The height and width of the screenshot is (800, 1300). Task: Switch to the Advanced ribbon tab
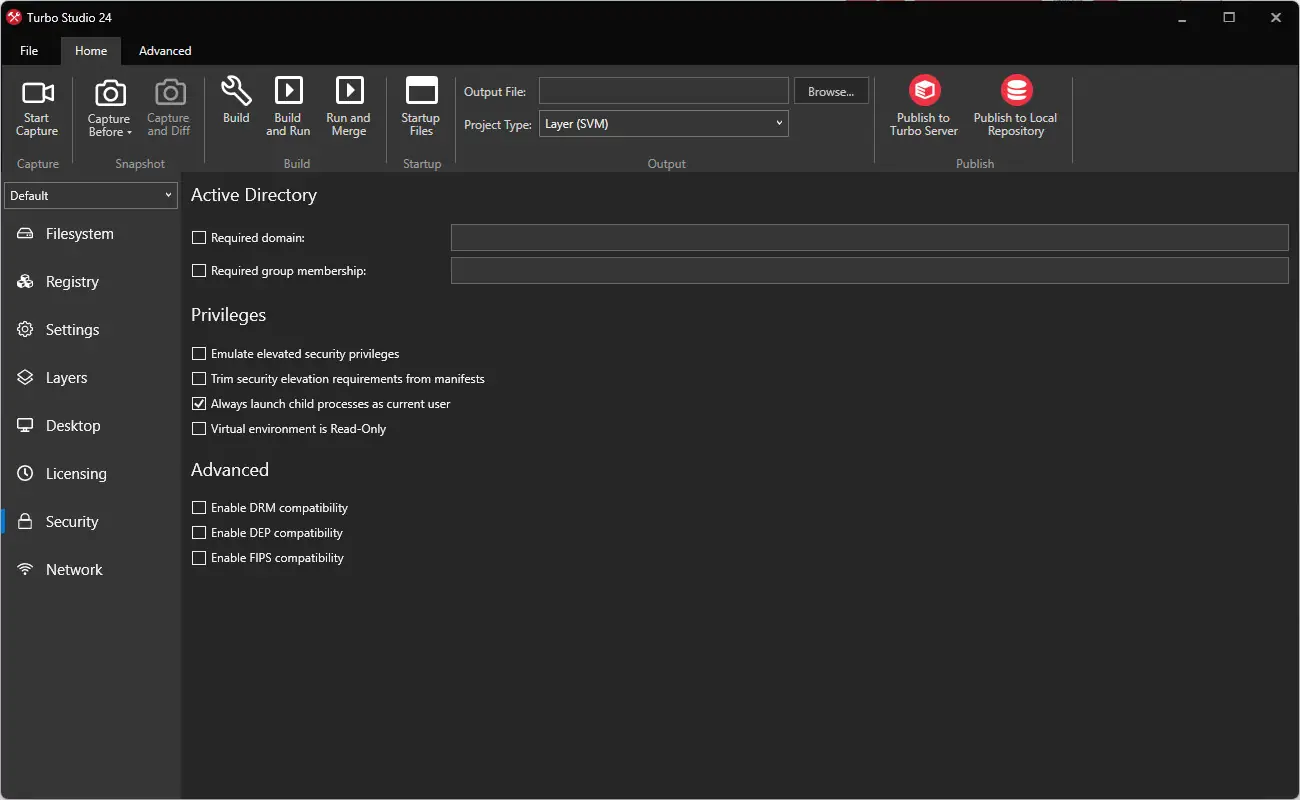pyautogui.click(x=165, y=51)
